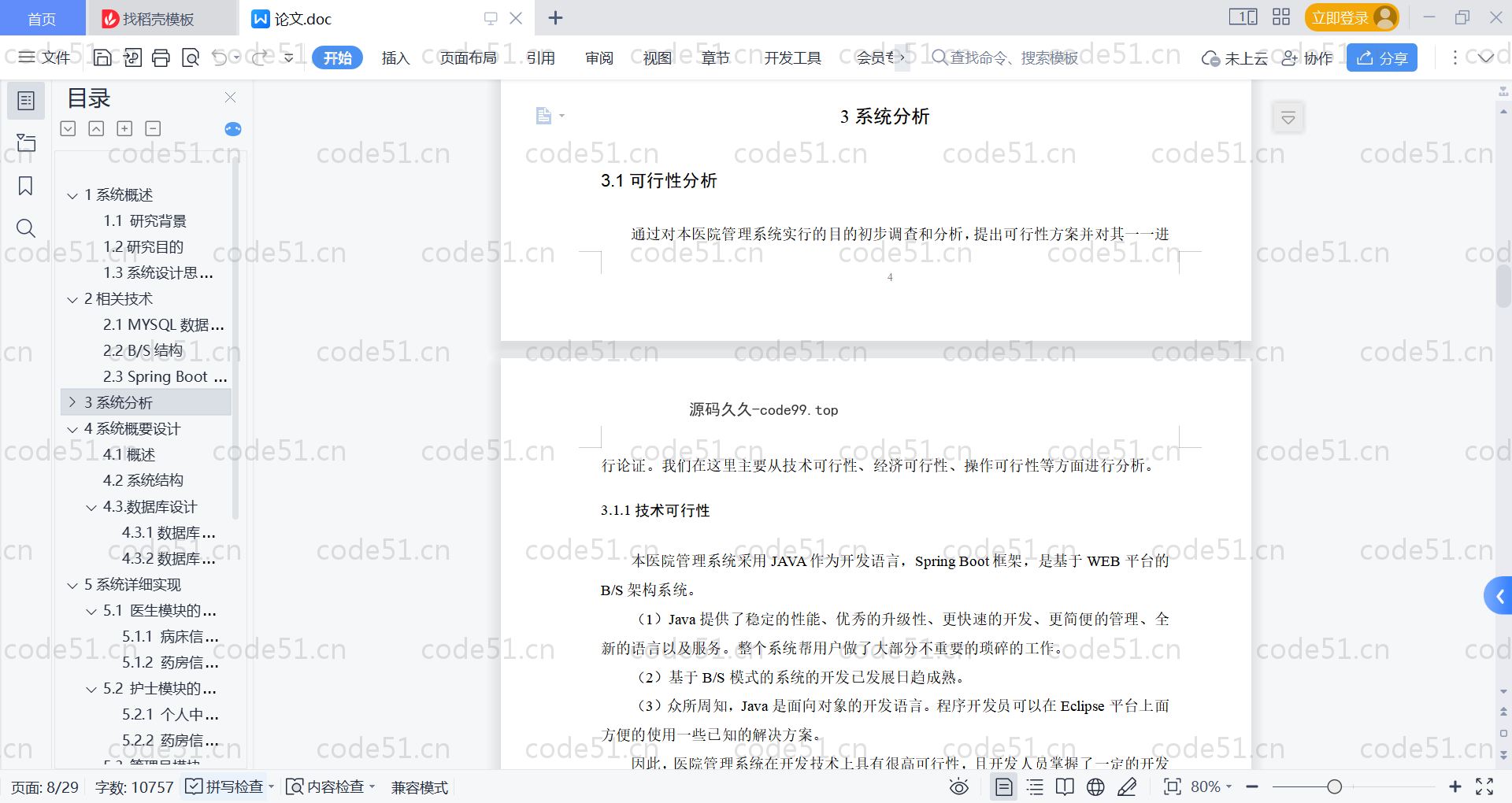Open find and replace from left sidebar

[x=26, y=228]
